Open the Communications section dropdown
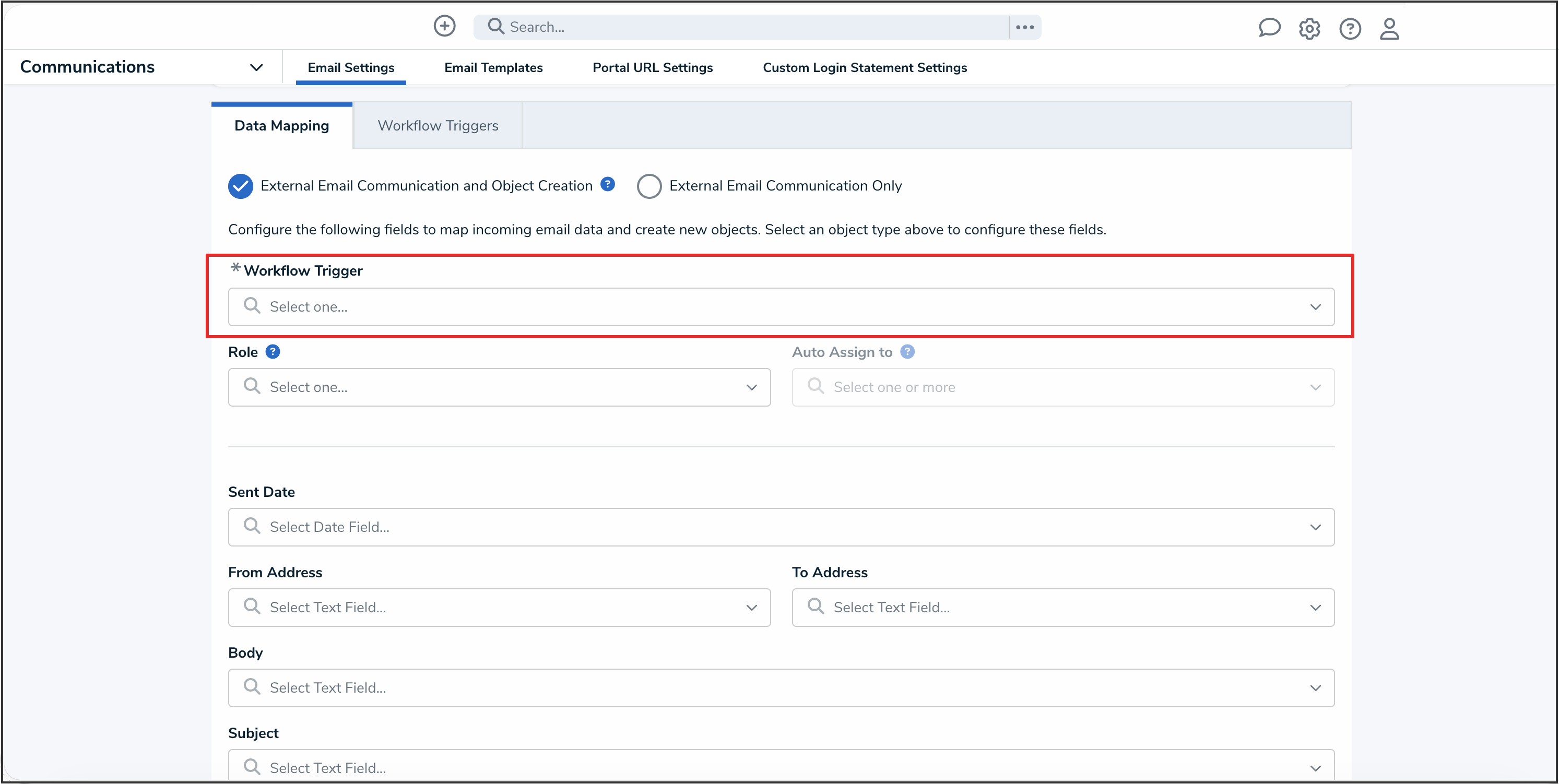Screen dimensions: 1559x784 pyautogui.click(x=256, y=67)
